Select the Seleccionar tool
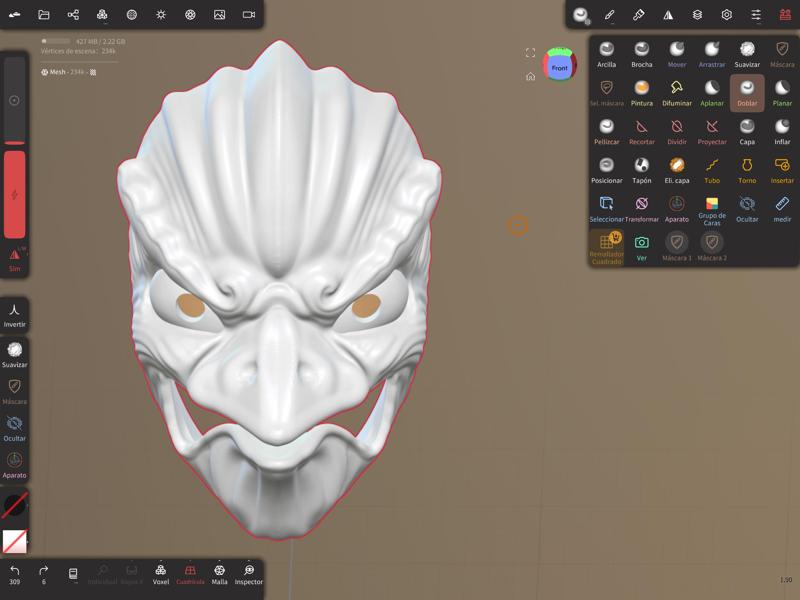 pyautogui.click(x=606, y=209)
